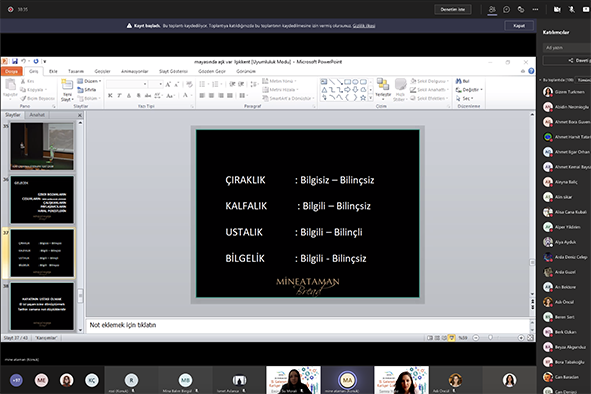Open the Dosya (File) tab

(x=12, y=71)
